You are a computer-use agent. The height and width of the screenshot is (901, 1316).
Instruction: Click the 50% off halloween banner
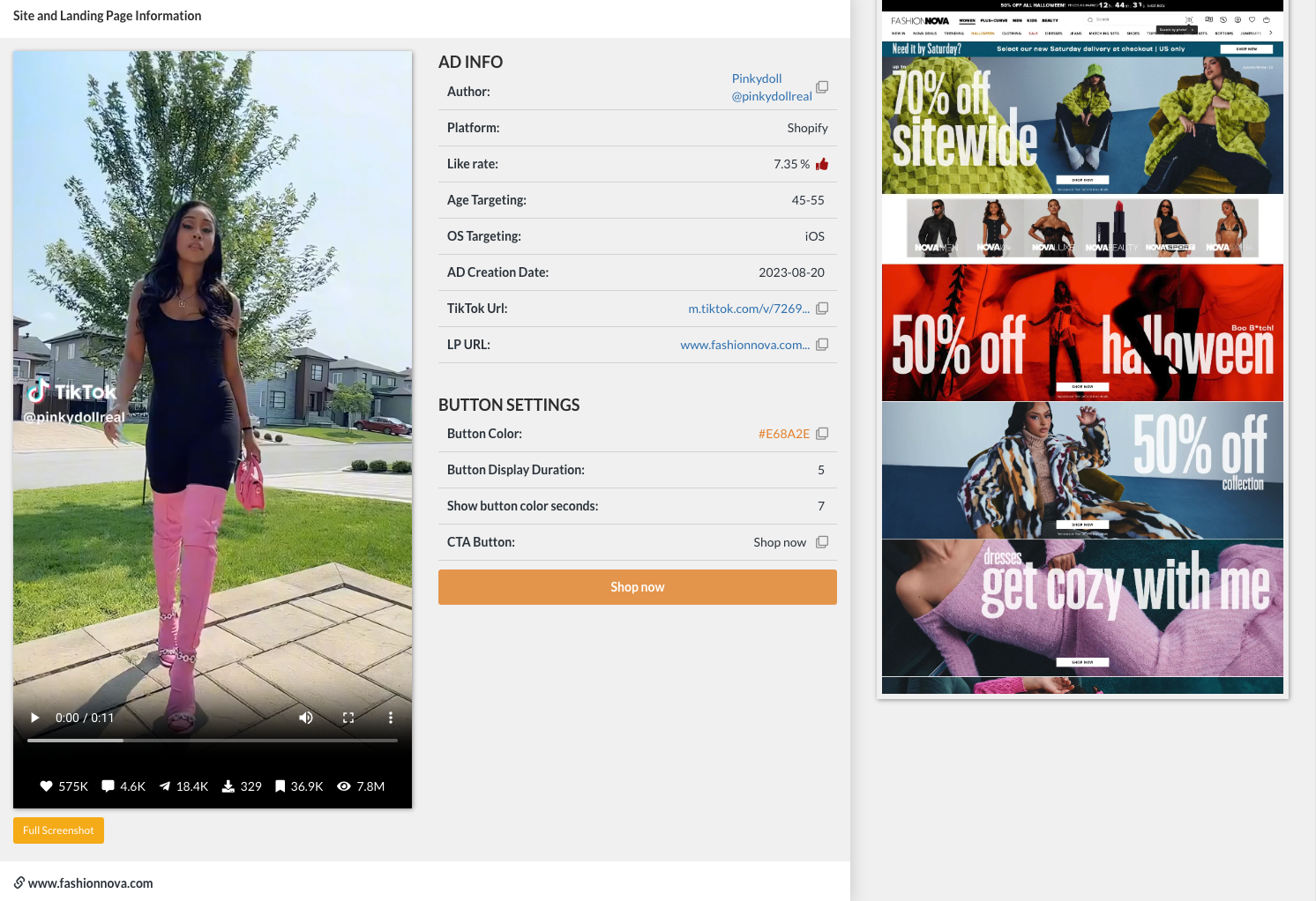[1082, 332]
